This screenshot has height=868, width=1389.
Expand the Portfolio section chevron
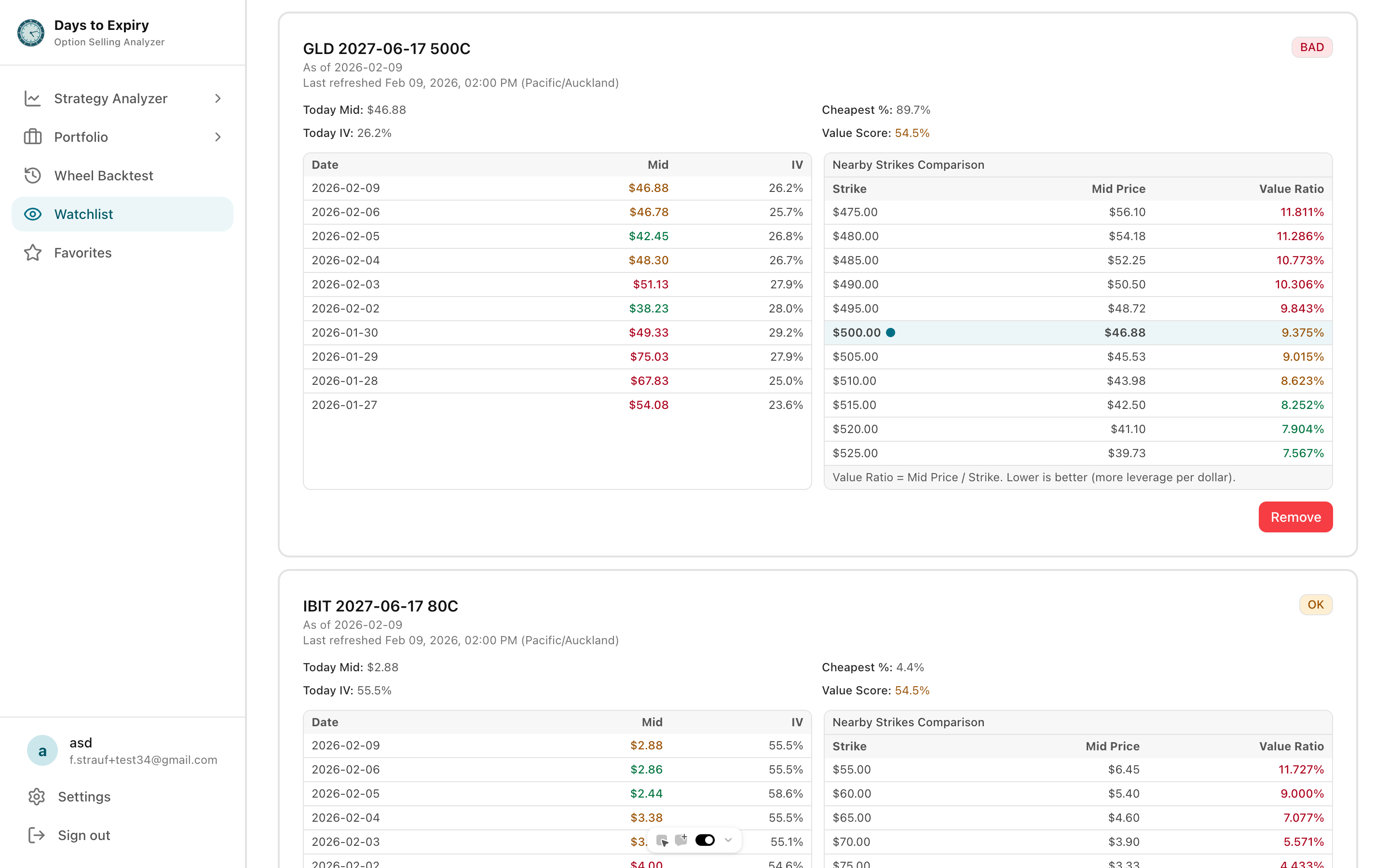218,136
